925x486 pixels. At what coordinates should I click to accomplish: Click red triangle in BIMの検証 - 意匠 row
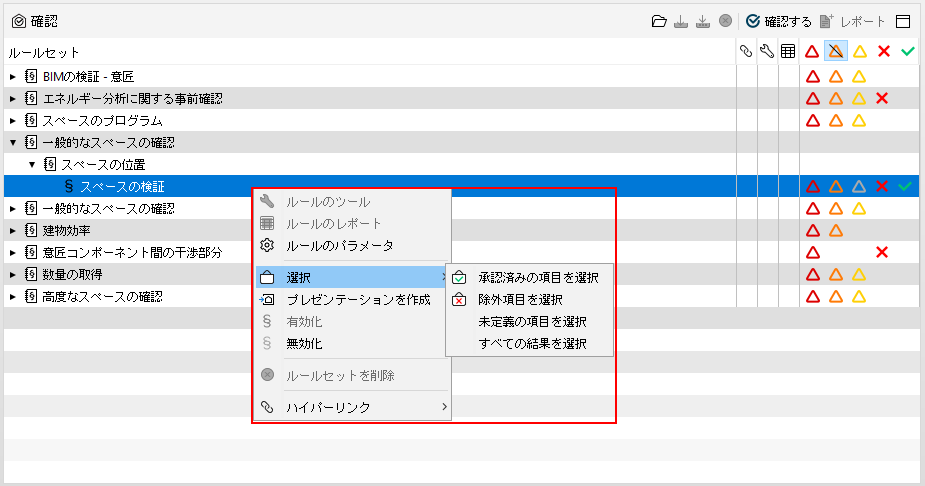[x=813, y=77]
